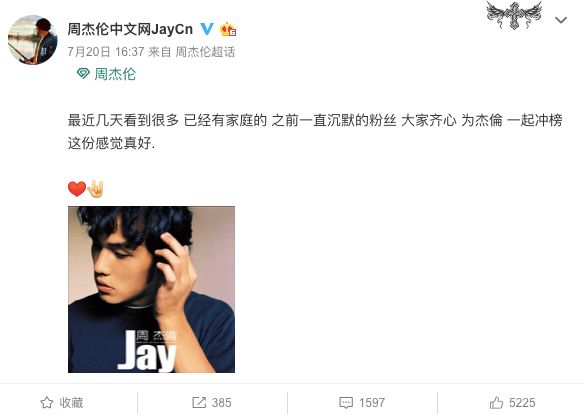
Task: Click the diamond super-topic icon
Action: (x=83, y=73)
